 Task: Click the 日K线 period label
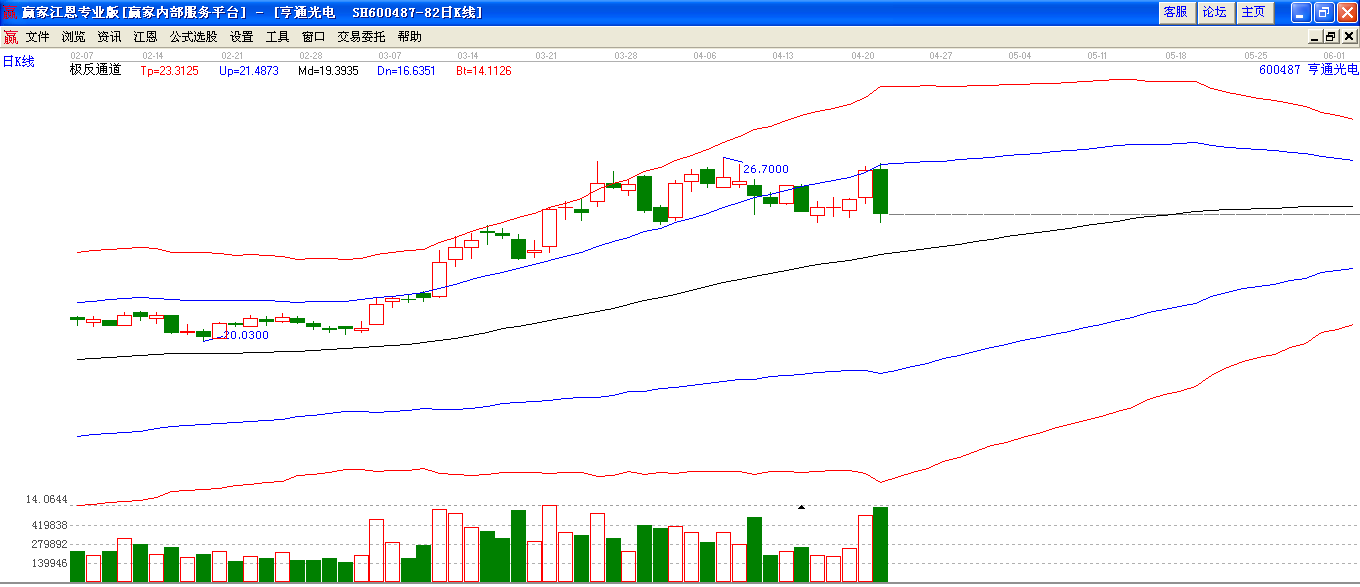[x=18, y=62]
